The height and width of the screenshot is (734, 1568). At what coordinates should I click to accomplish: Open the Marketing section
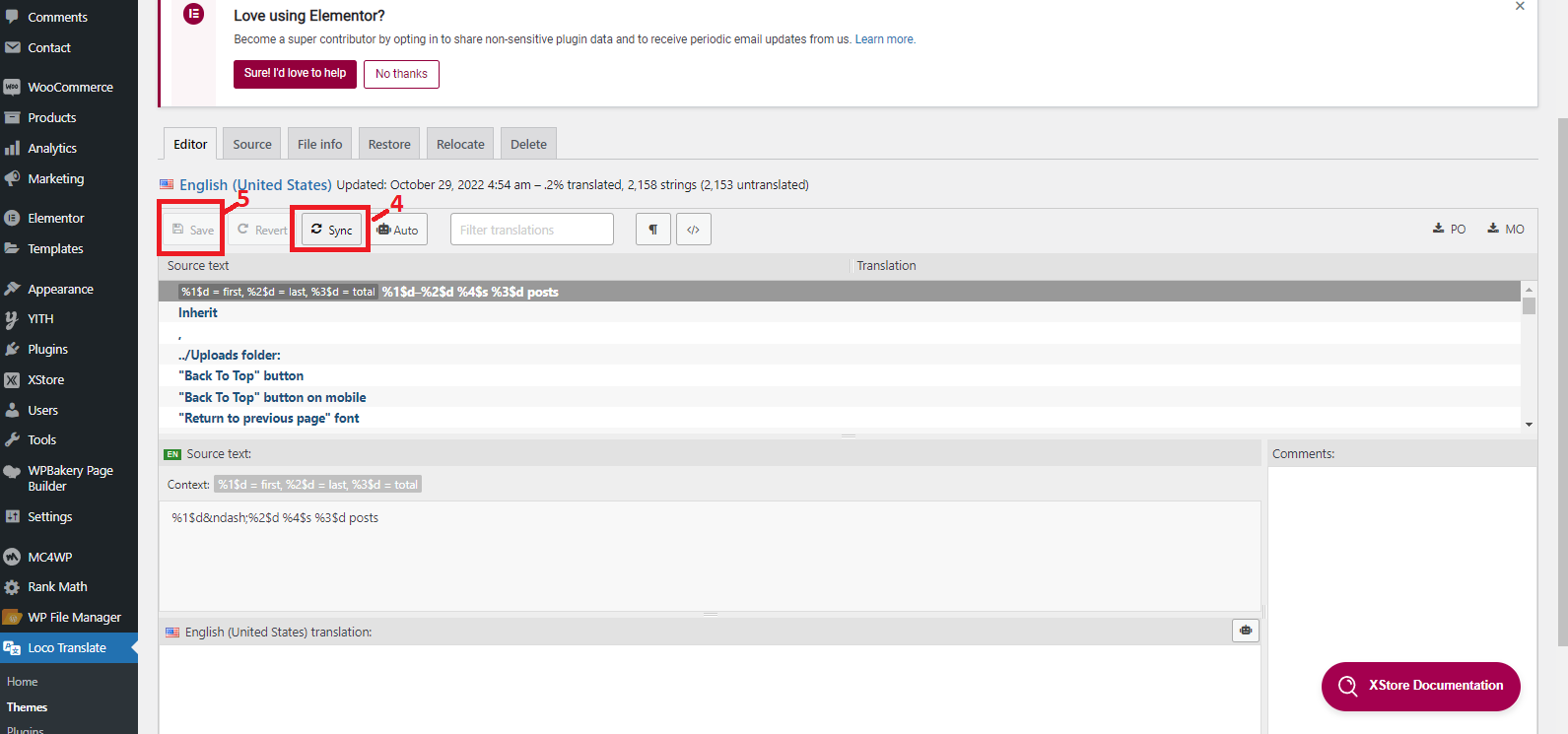click(x=55, y=178)
